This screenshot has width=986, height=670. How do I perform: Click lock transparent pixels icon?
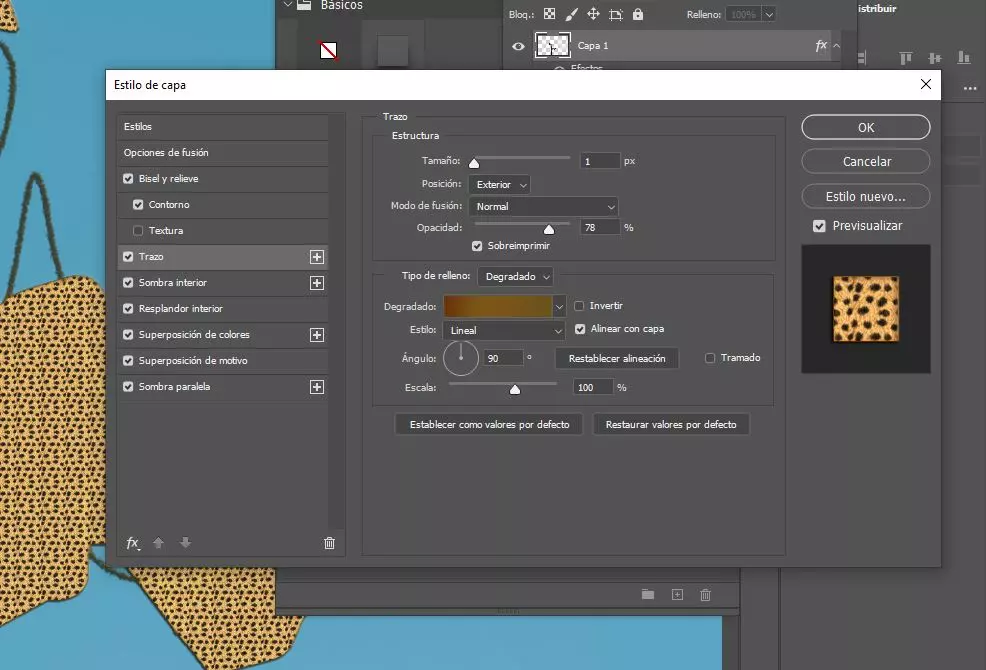tap(549, 15)
